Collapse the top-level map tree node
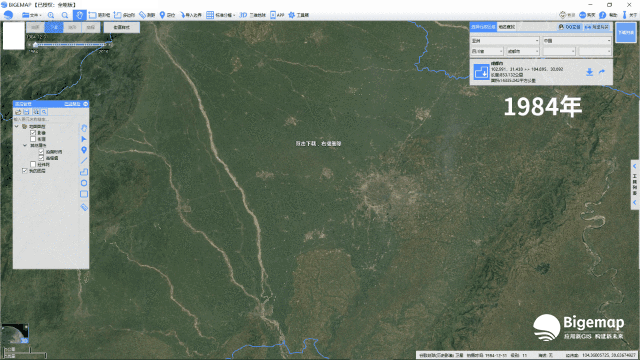The image size is (640, 360). coord(17,127)
